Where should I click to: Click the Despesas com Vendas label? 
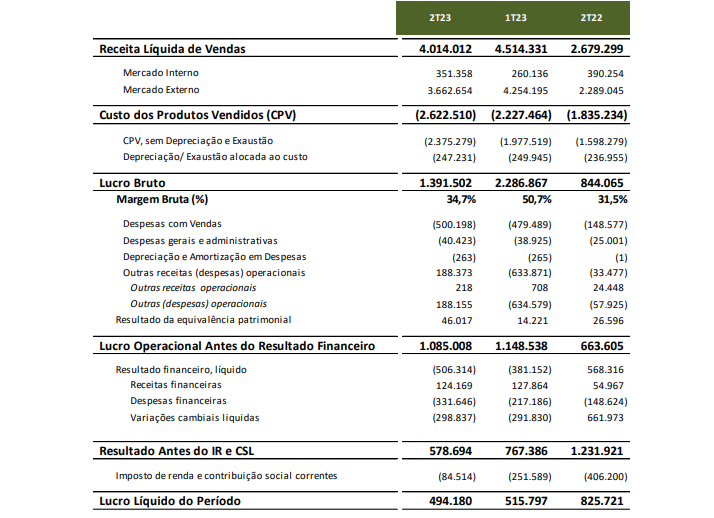tap(172, 224)
